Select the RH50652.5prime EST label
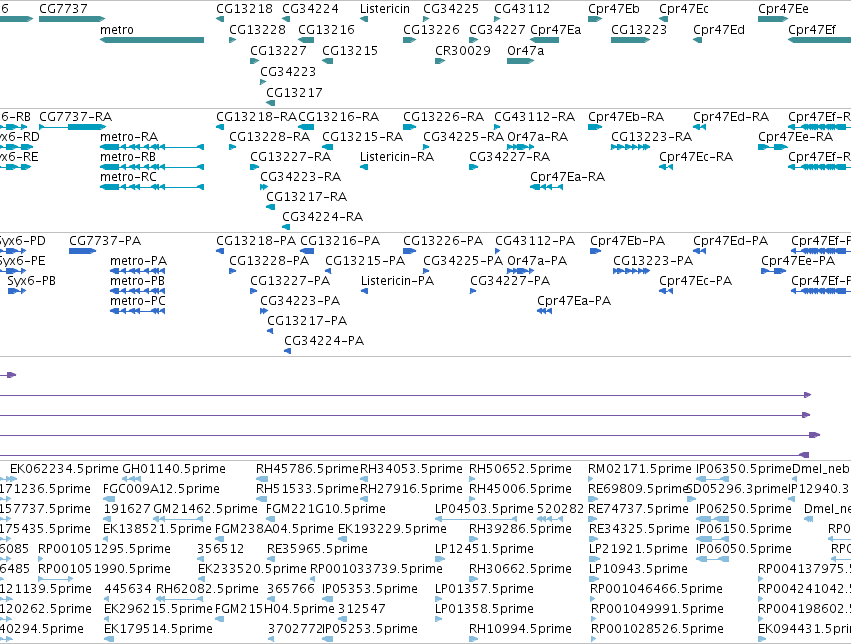 tap(520, 469)
